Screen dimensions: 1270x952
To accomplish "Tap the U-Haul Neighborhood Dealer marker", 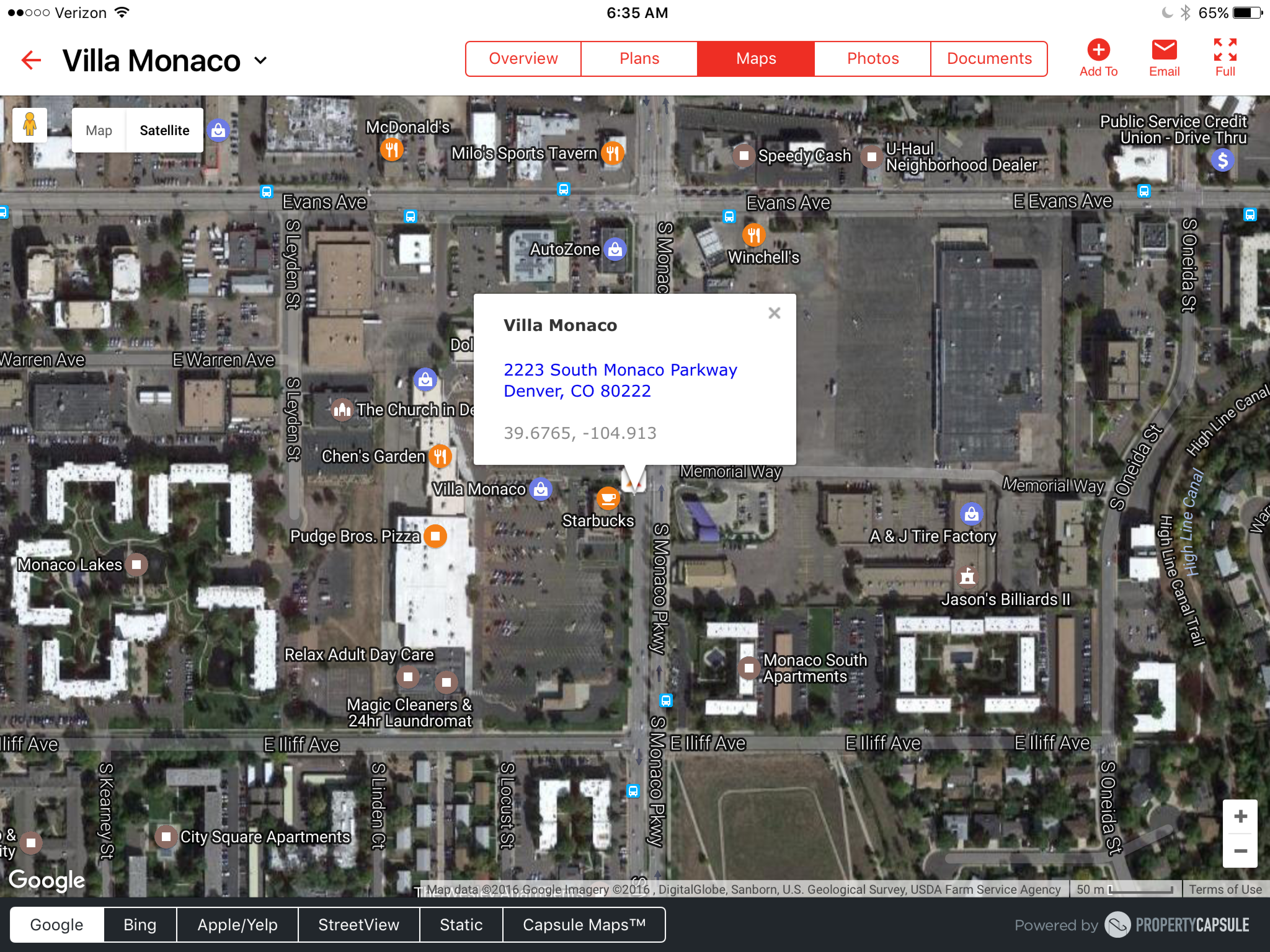I will pos(871,157).
